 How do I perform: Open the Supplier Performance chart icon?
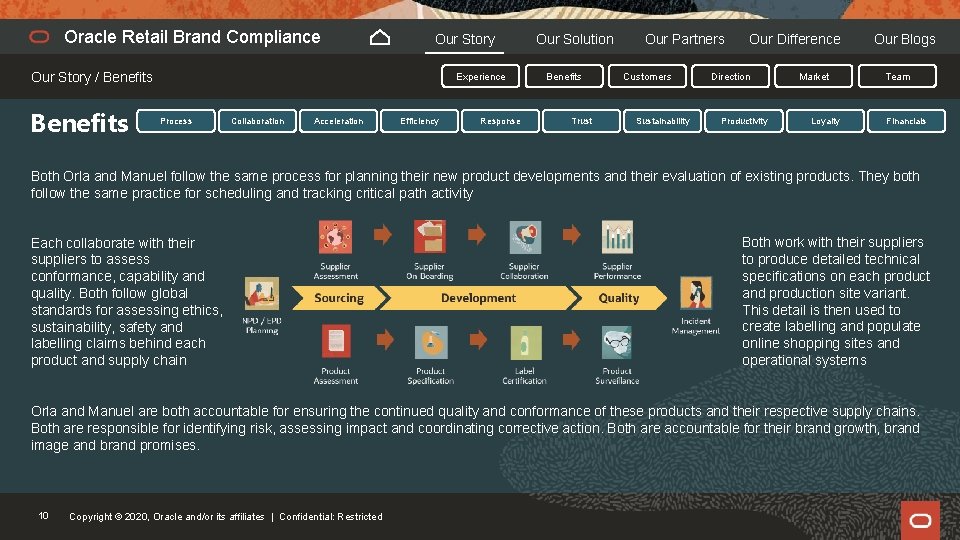coord(617,237)
